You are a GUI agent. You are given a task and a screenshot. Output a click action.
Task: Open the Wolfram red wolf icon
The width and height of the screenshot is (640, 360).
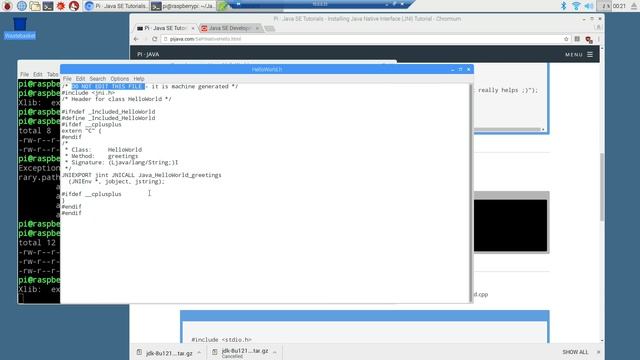pos(73,6)
